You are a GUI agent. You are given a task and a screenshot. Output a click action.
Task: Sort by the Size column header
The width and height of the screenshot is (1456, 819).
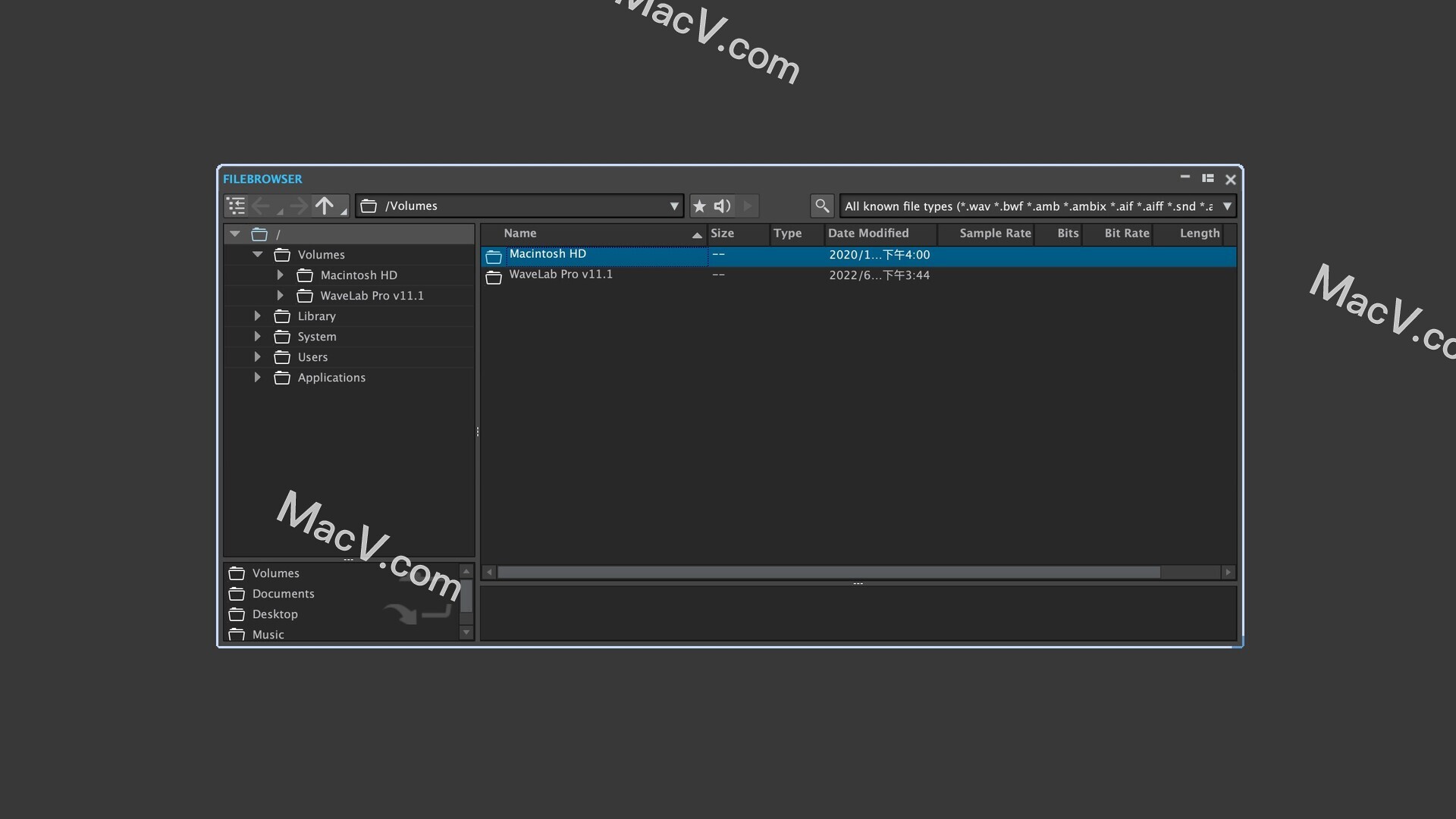click(x=738, y=234)
